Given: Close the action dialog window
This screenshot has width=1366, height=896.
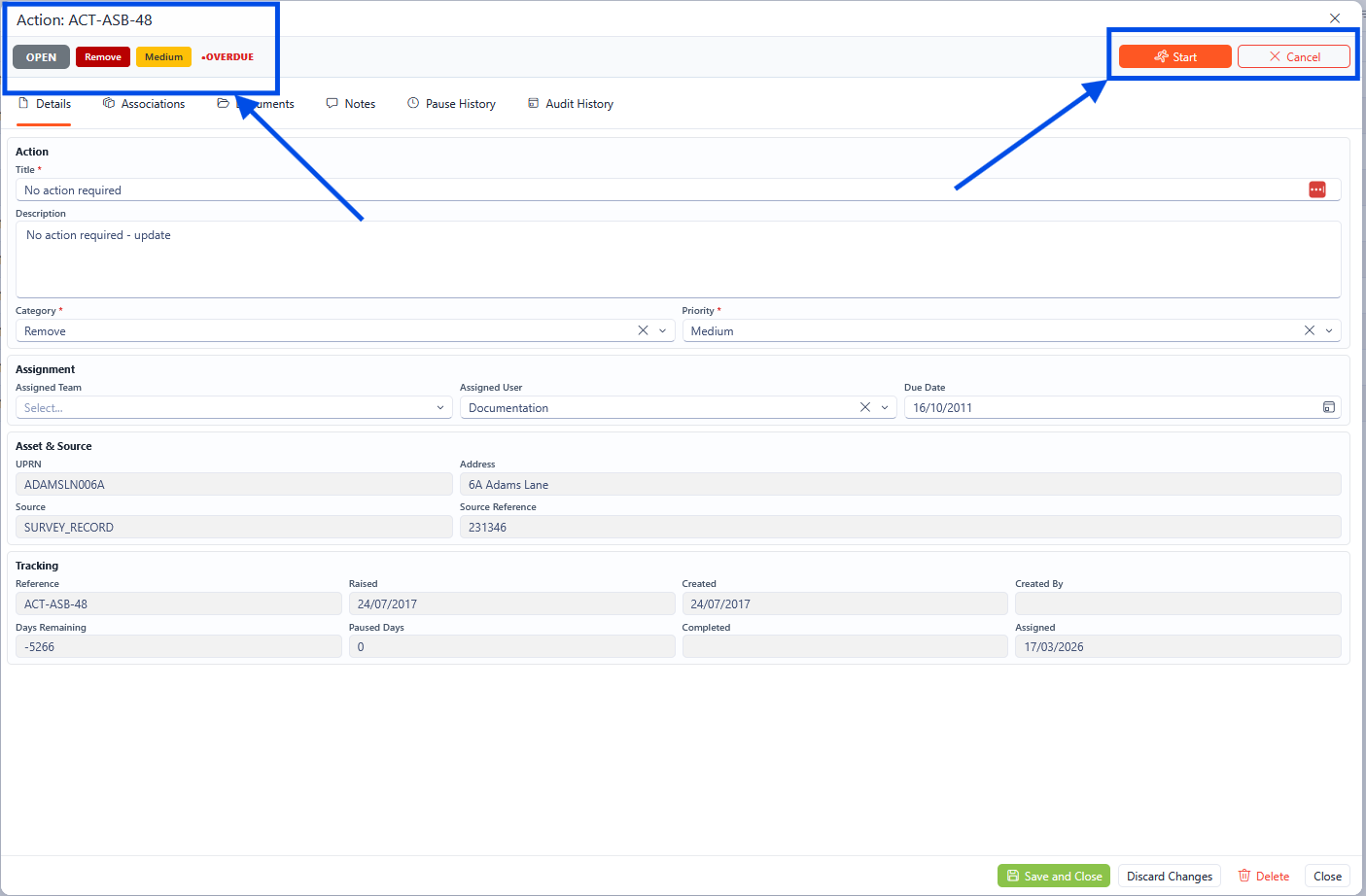Looking at the screenshot, I should pos(1334,18).
